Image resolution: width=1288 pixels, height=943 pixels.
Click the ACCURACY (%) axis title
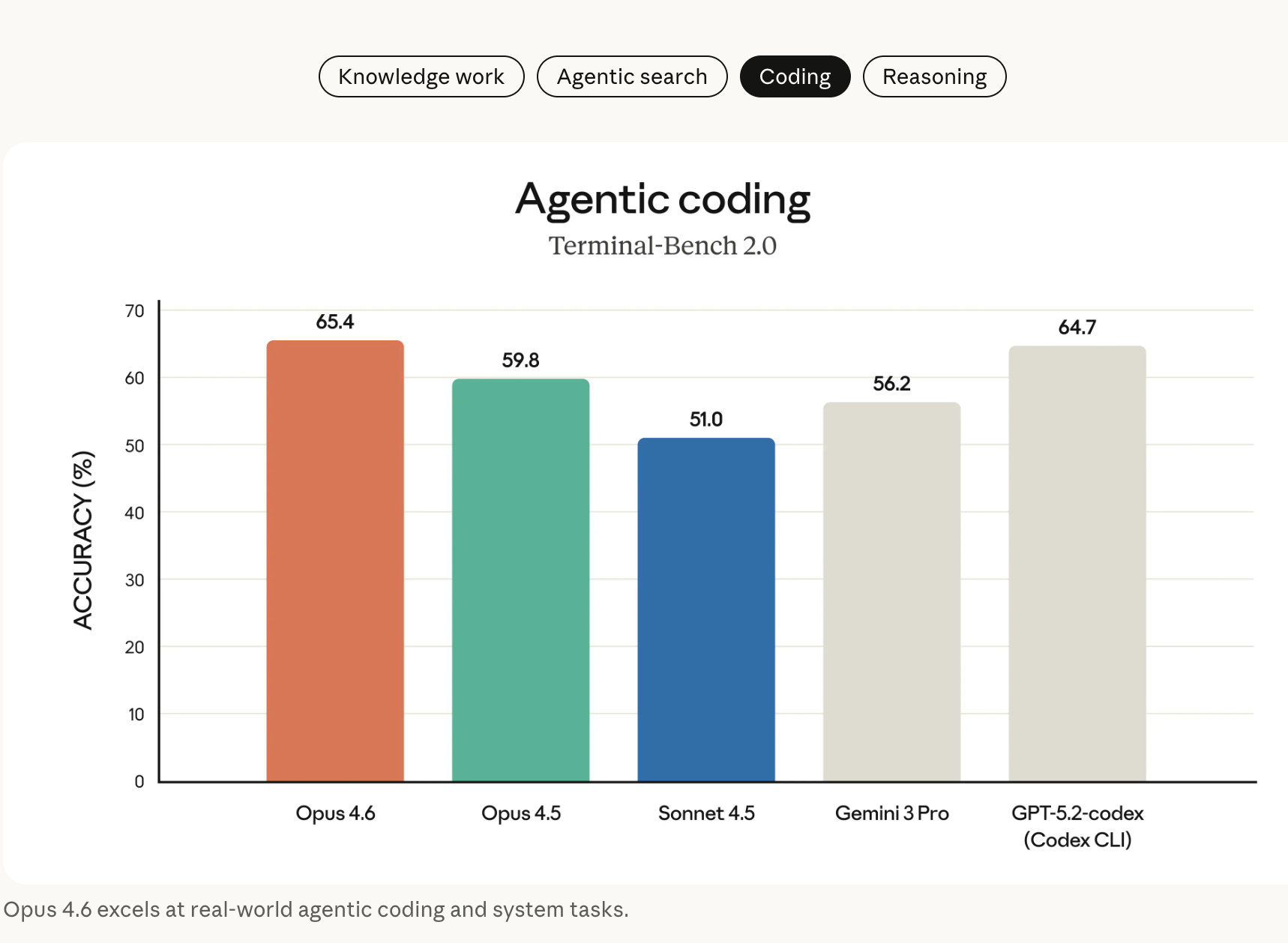83,540
